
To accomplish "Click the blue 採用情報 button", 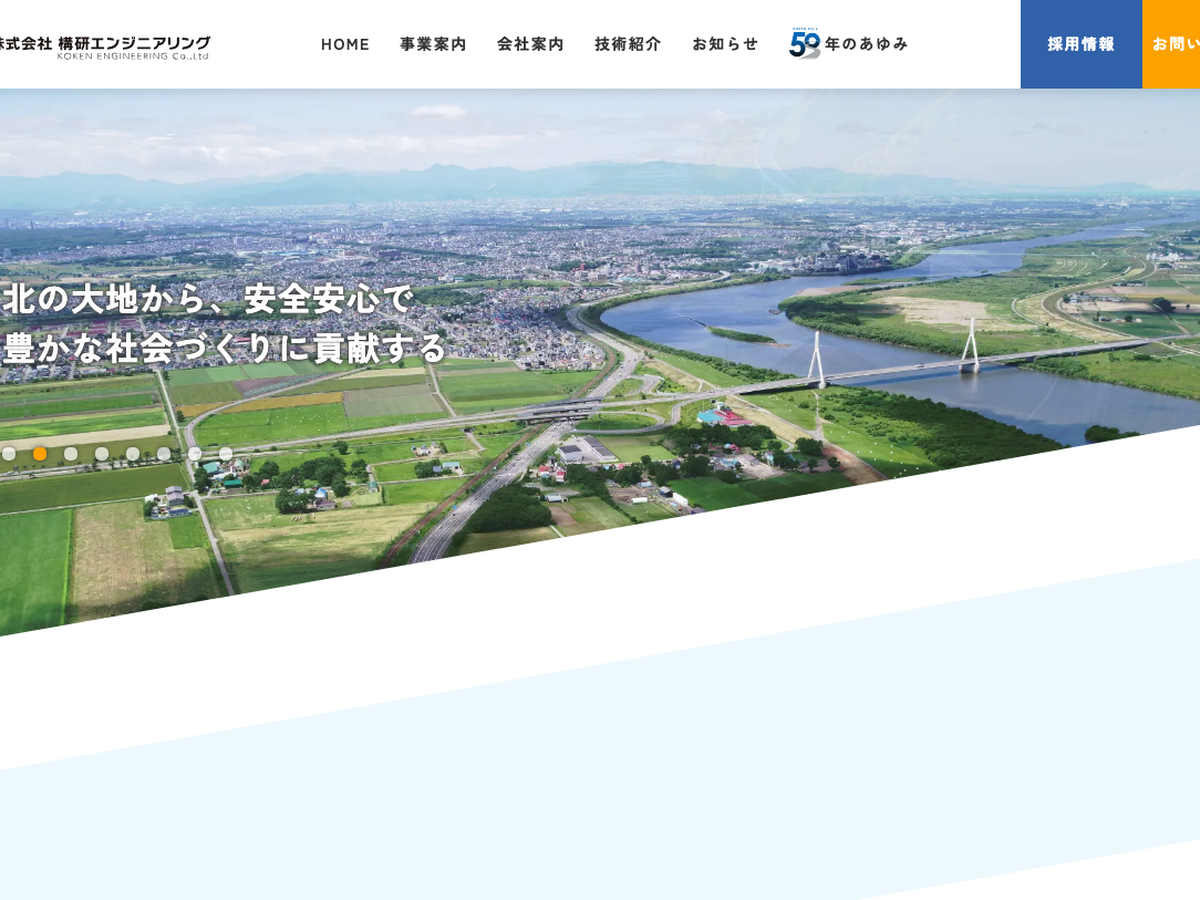I will [1081, 44].
